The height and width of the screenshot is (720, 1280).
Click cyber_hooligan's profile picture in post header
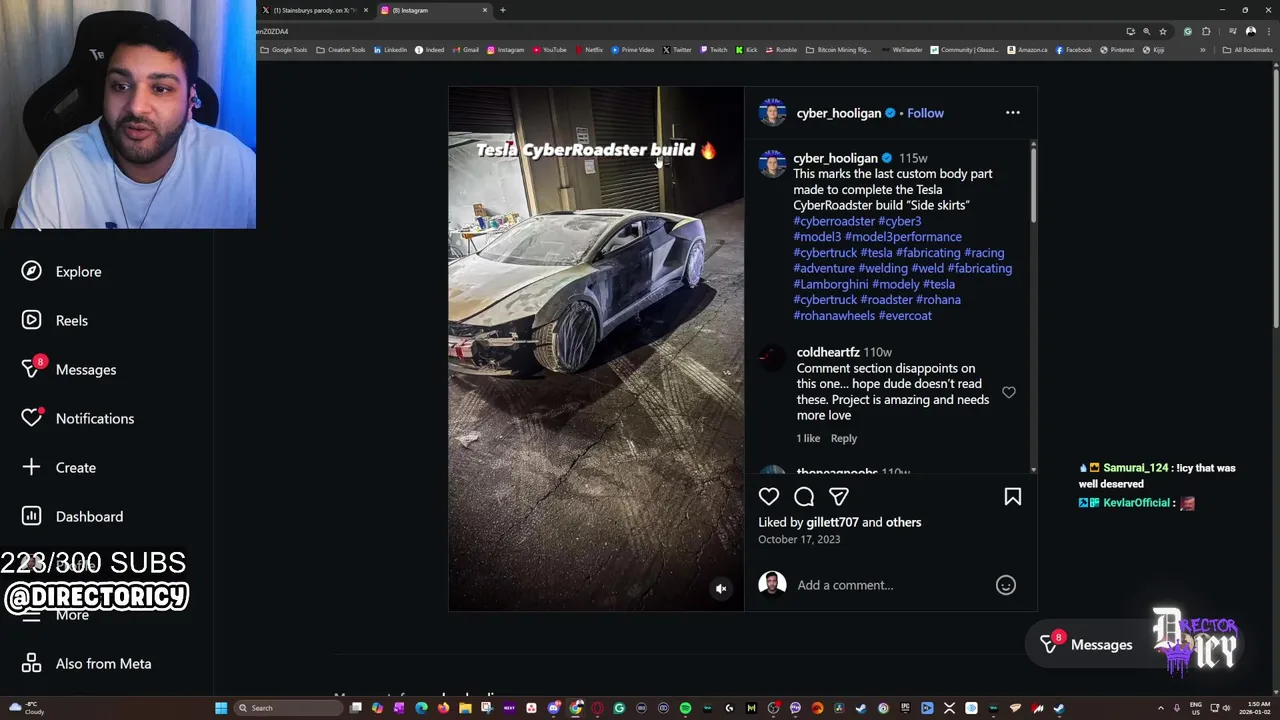(772, 113)
